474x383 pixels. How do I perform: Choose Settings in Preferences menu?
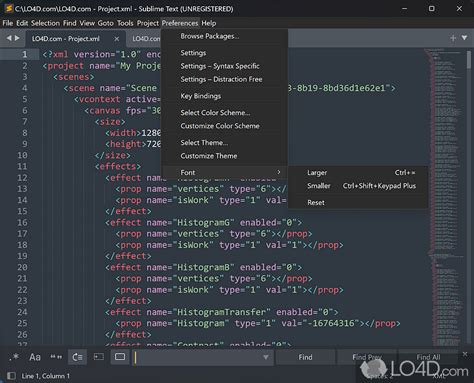point(224,53)
